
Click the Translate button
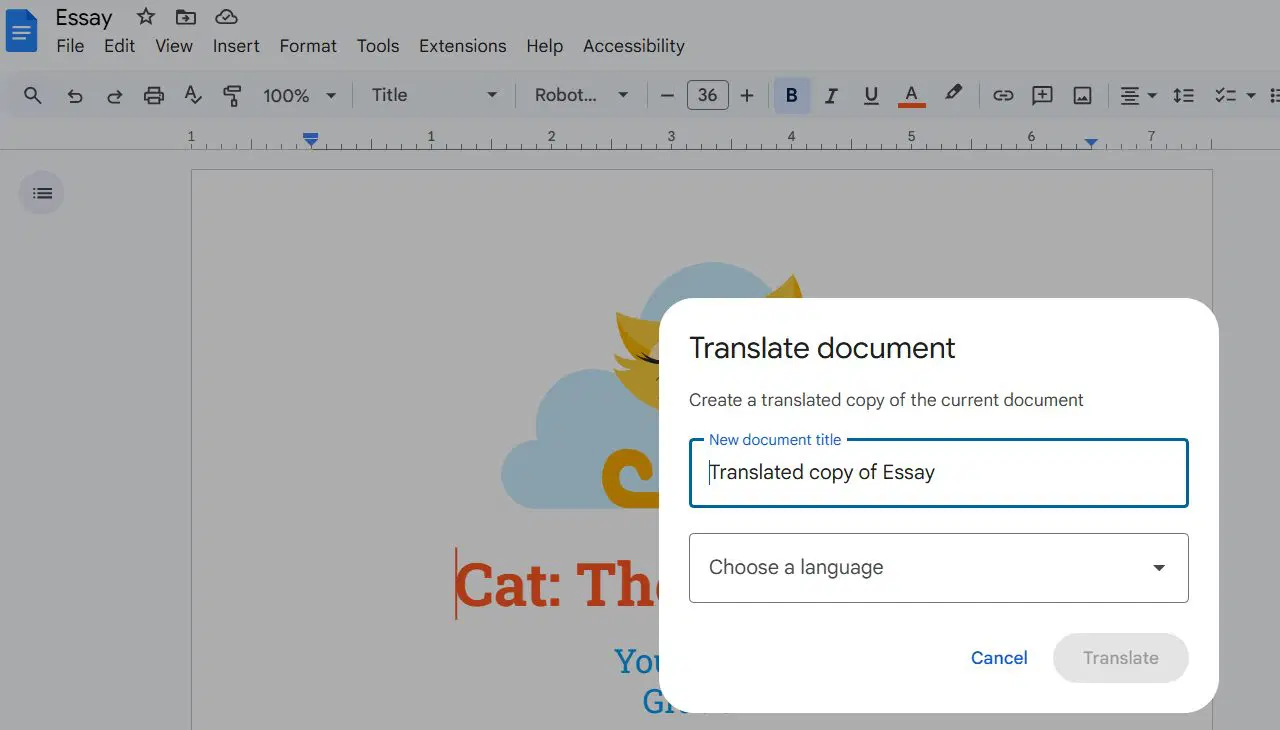(x=1120, y=658)
